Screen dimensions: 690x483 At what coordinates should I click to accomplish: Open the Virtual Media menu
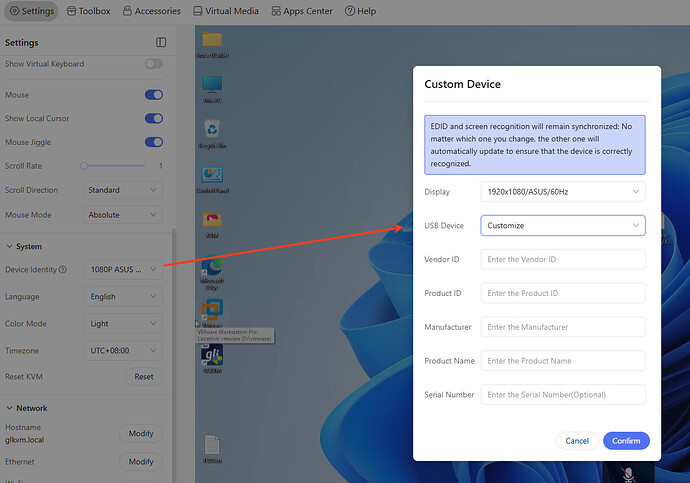coord(225,11)
